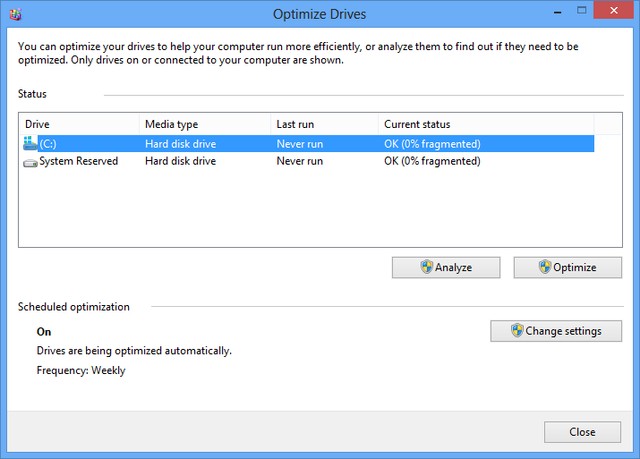Click the shield icon on Analyze button
640x459 pixels.
(426, 267)
